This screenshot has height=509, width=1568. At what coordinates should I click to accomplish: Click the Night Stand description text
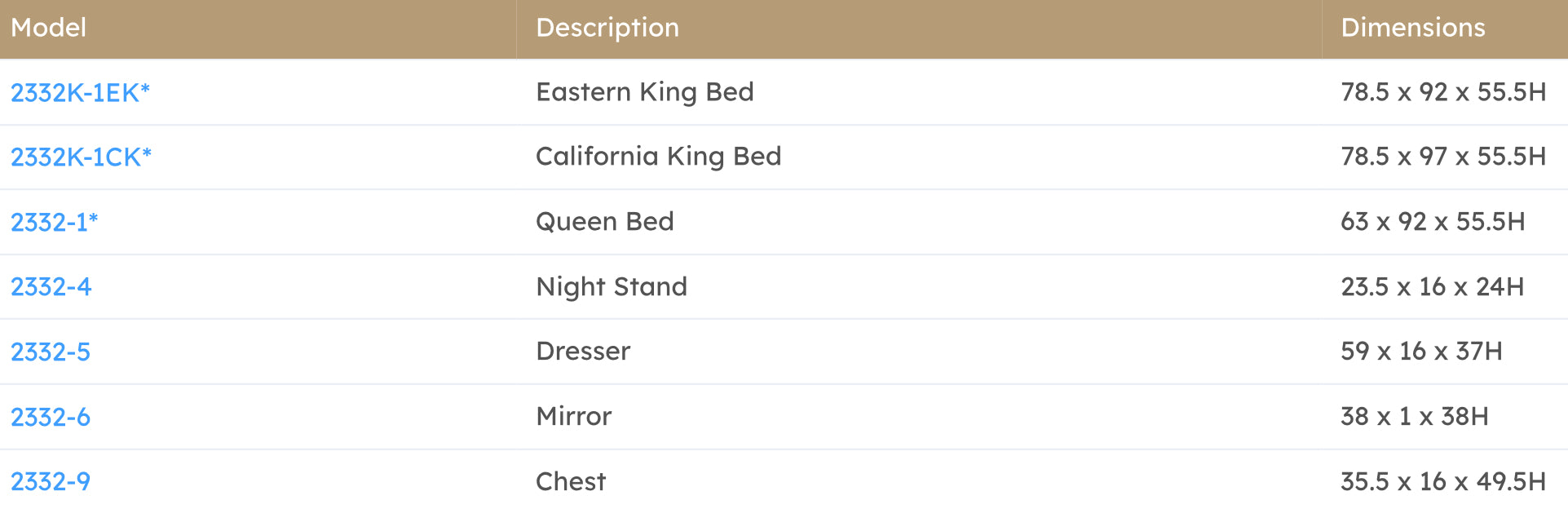[612, 287]
